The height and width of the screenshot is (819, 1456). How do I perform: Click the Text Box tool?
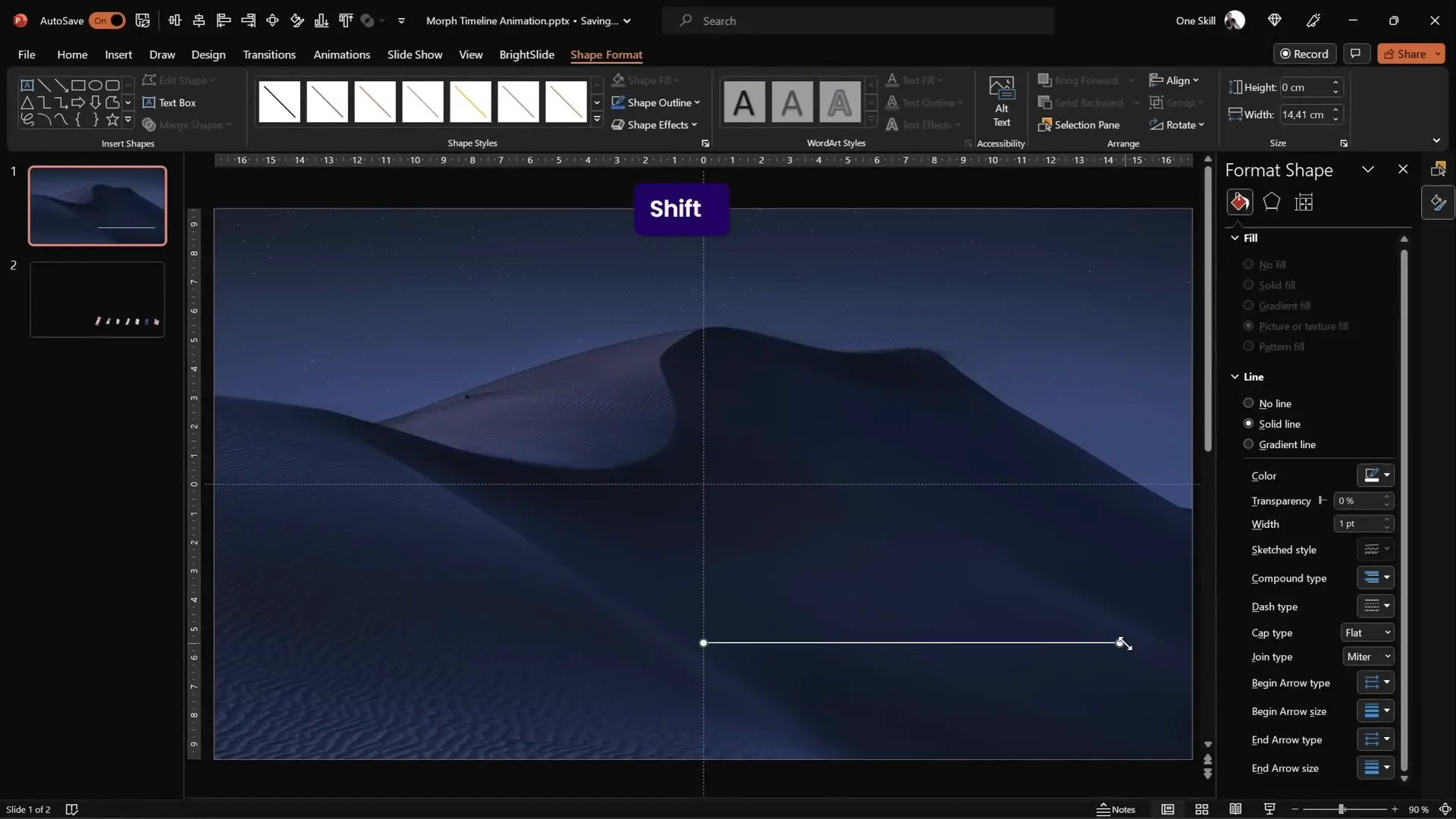click(x=169, y=102)
